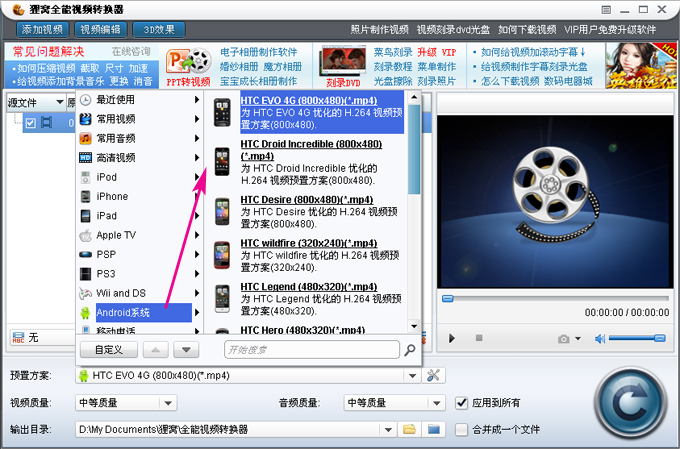This screenshot has height=449, width=680.
Task: Click the magnifier search icon
Action: pyautogui.click(x=409, y=350)
